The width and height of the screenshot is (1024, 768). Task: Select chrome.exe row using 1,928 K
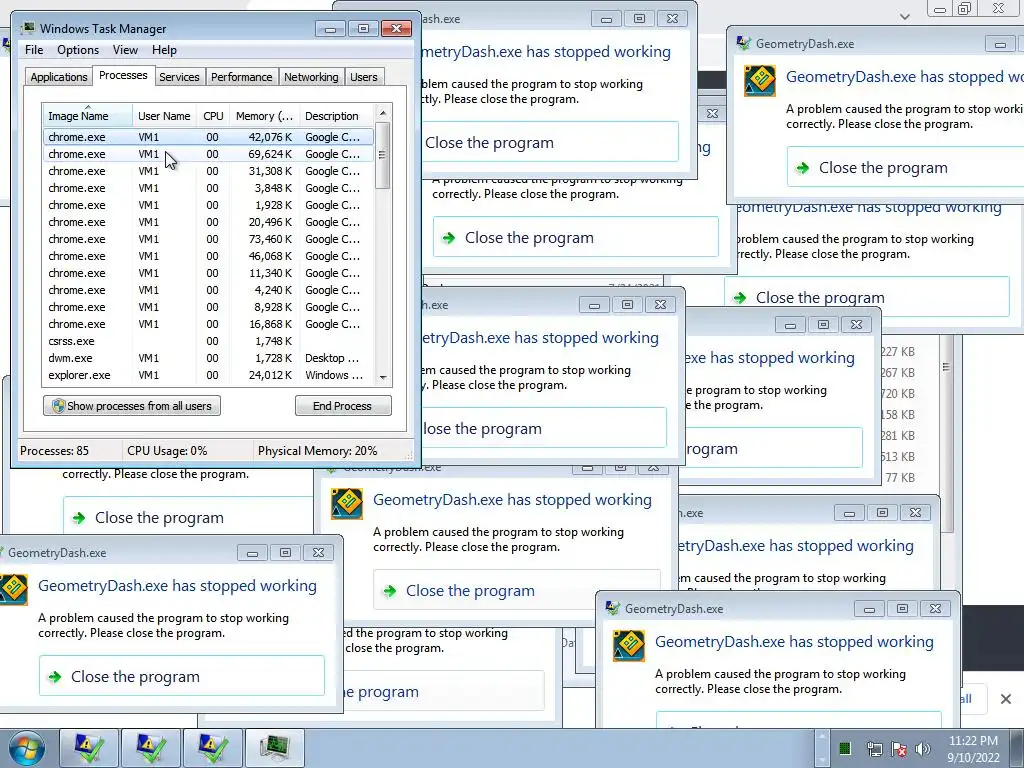click(209, 205)
